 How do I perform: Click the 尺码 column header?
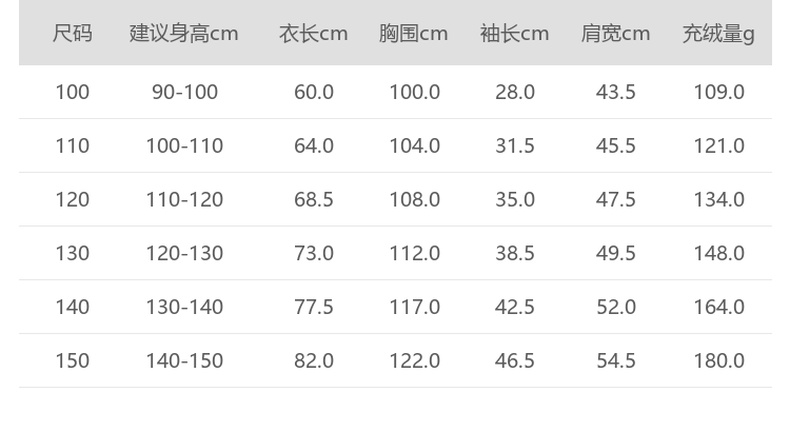[x=72, y=33]
